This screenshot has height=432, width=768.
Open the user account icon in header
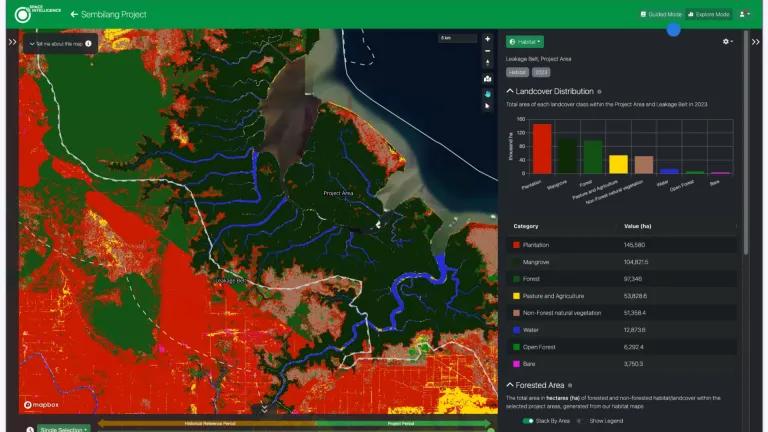[744, 15]
